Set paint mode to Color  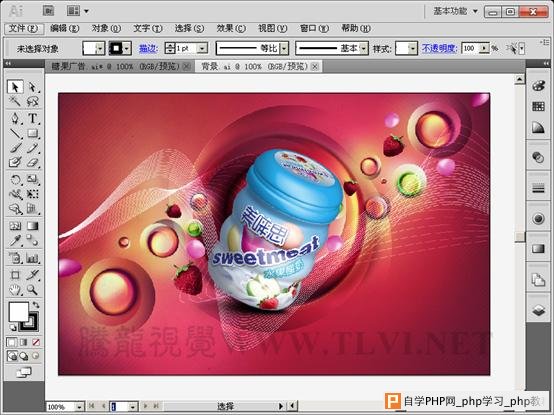11,342
